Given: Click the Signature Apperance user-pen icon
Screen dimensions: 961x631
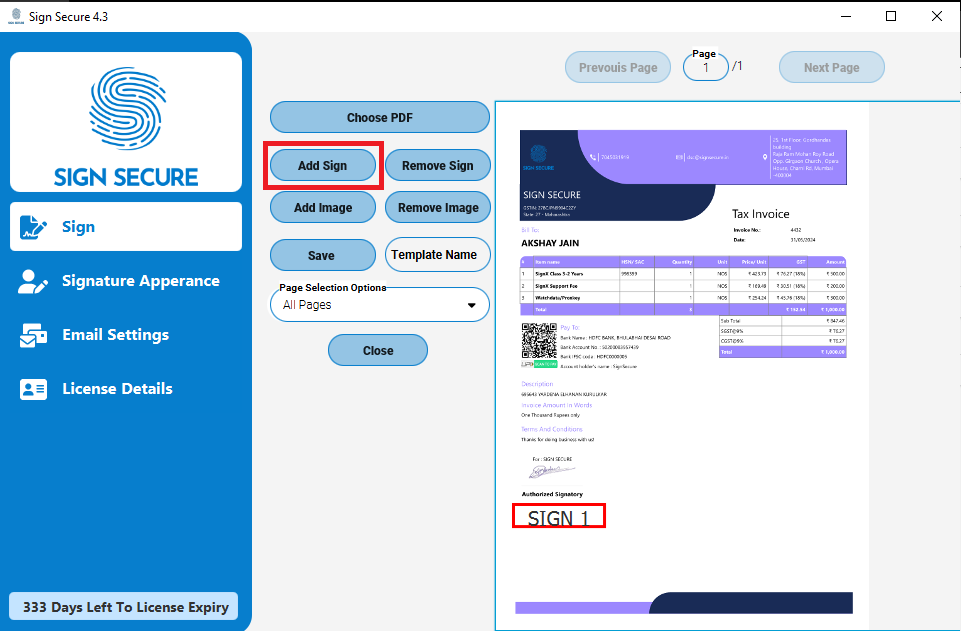Looking at the screenshot, I should 33,281.
